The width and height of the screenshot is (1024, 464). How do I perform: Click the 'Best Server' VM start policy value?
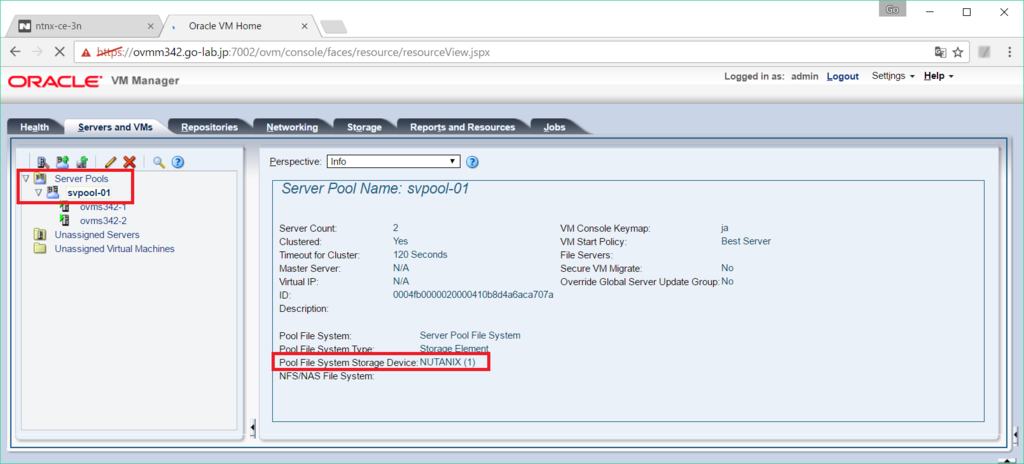(746, 241)
